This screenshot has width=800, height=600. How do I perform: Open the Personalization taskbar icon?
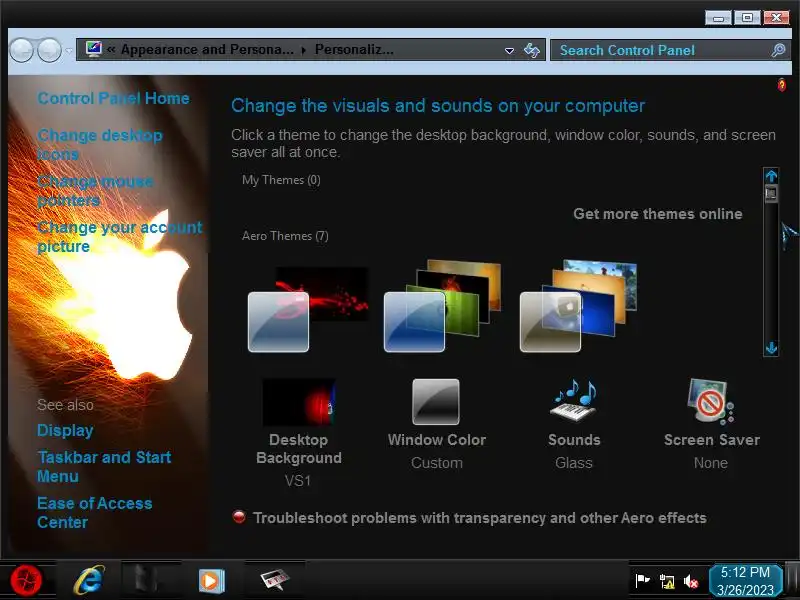click(274, 580)
